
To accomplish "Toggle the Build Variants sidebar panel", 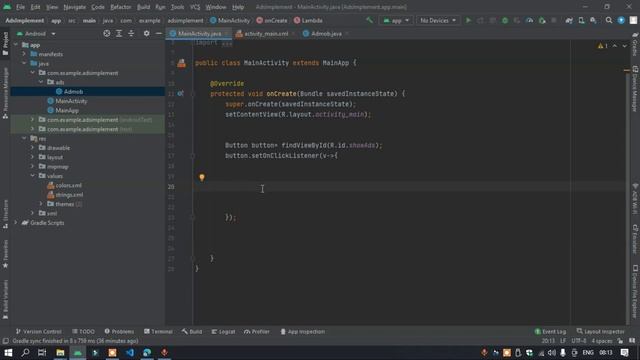I will point(5,299).
